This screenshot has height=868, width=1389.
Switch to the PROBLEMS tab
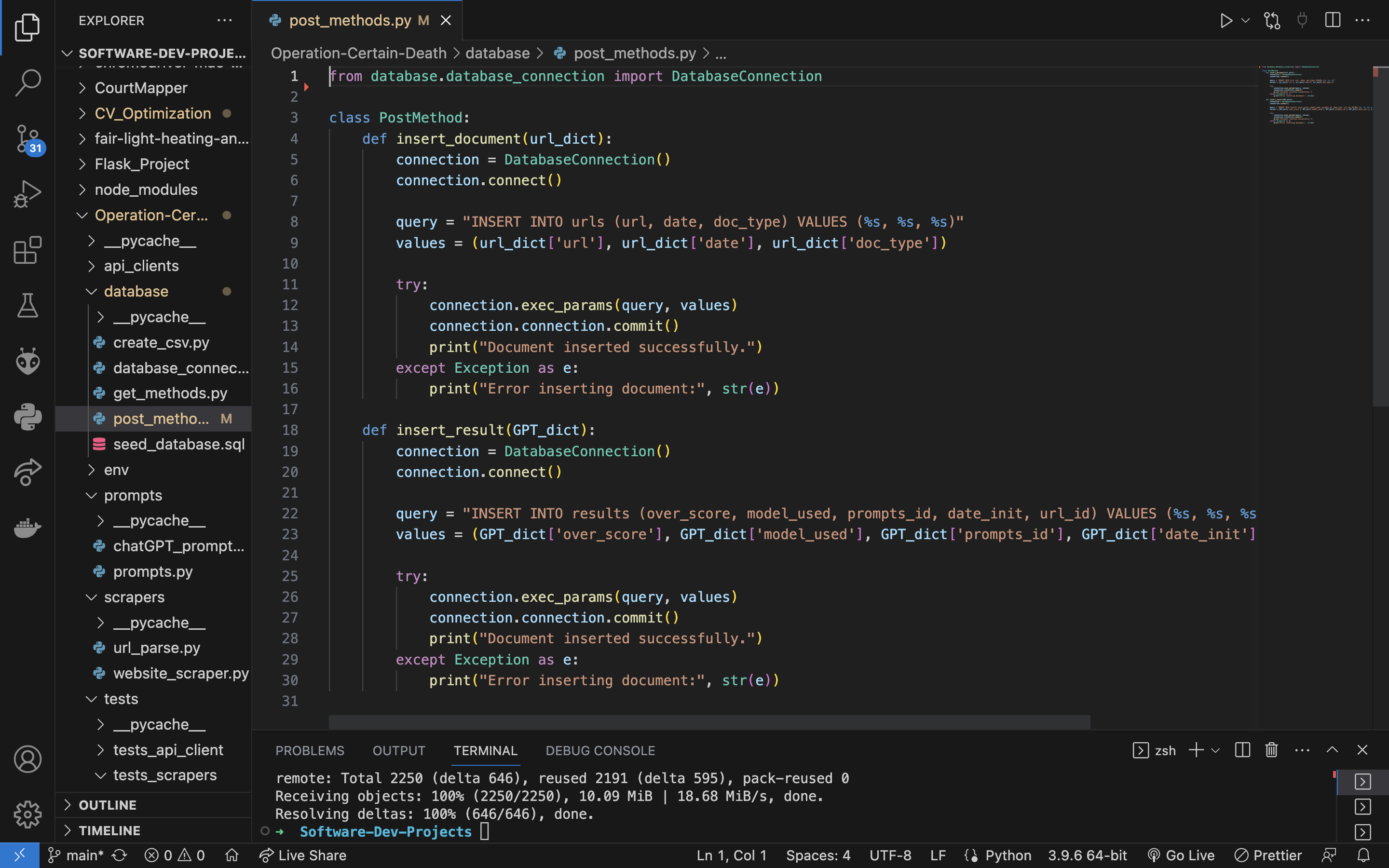[x=309, y=750]
